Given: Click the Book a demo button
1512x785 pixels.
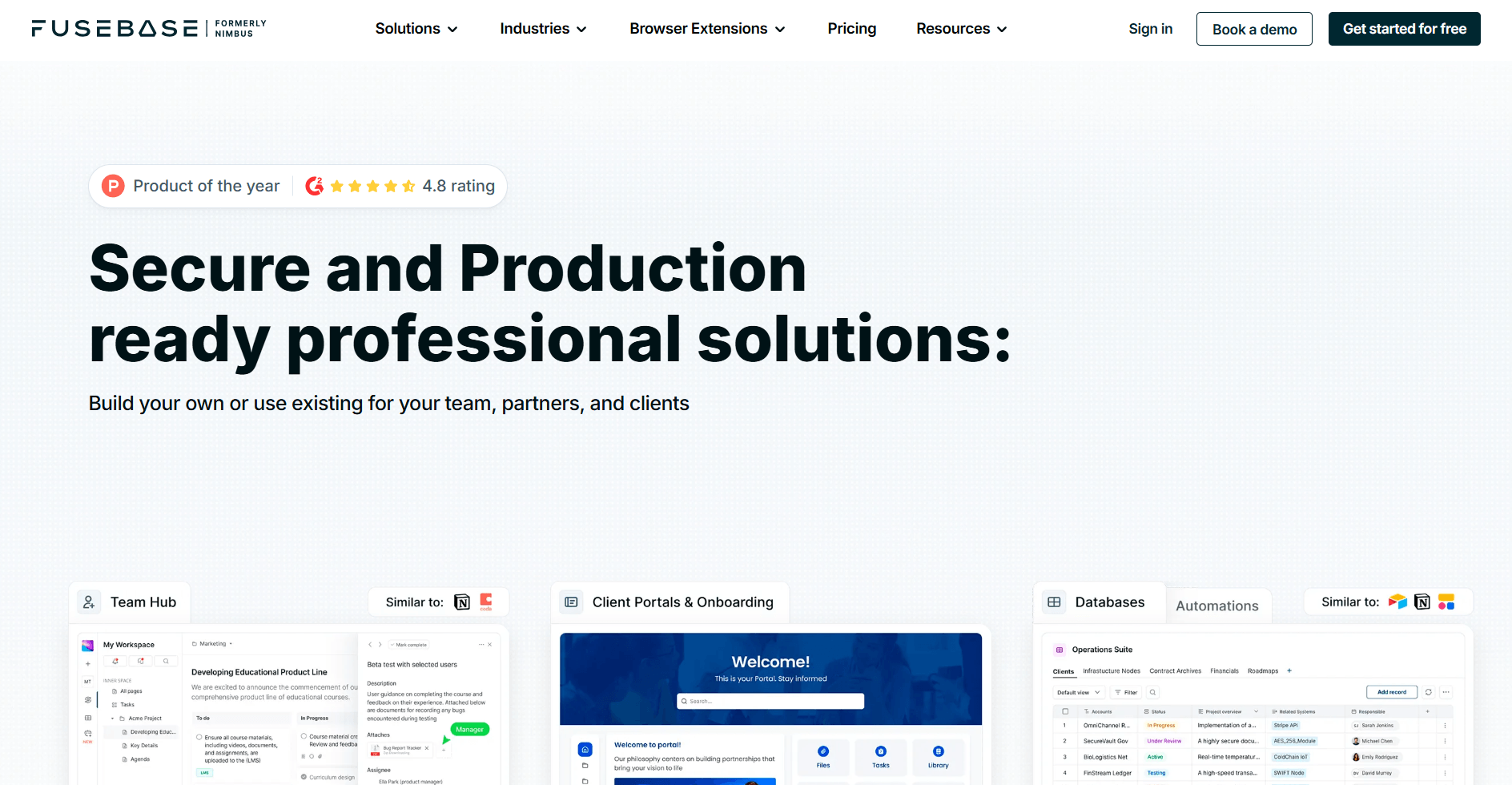Looking at the screenshot, I should [1254, 30].
